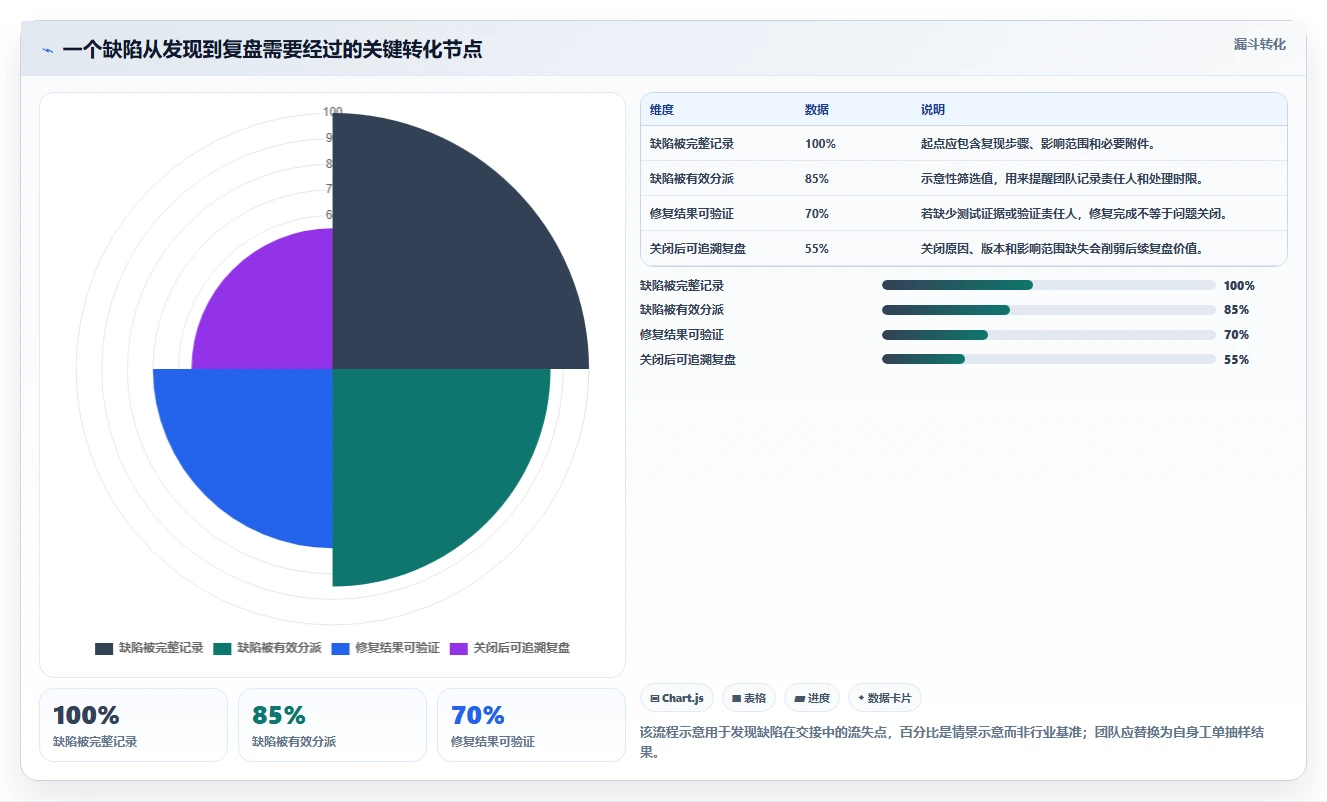The image size is (1327, 802).
Task: Click the page title 一个缺陷从发现到复盘
Action: 272,50
